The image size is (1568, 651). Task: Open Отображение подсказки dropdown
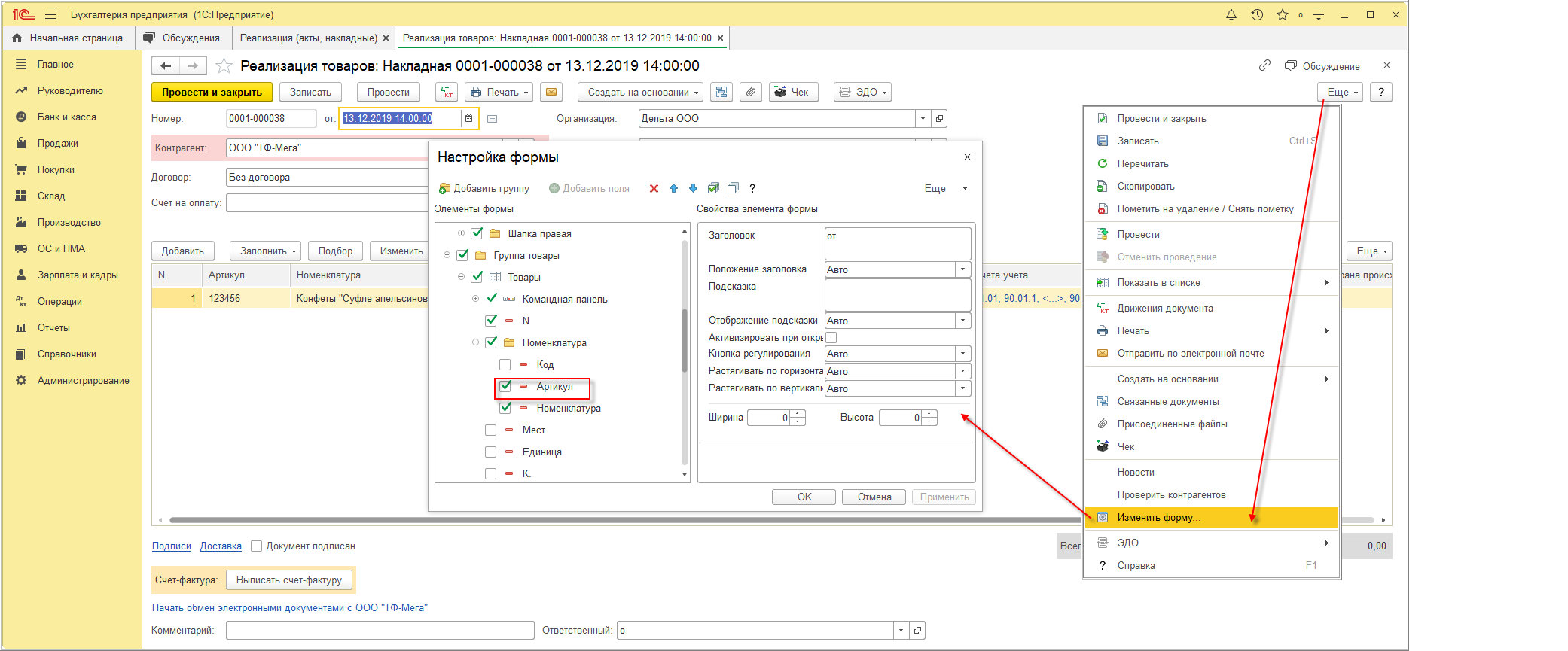962,321
